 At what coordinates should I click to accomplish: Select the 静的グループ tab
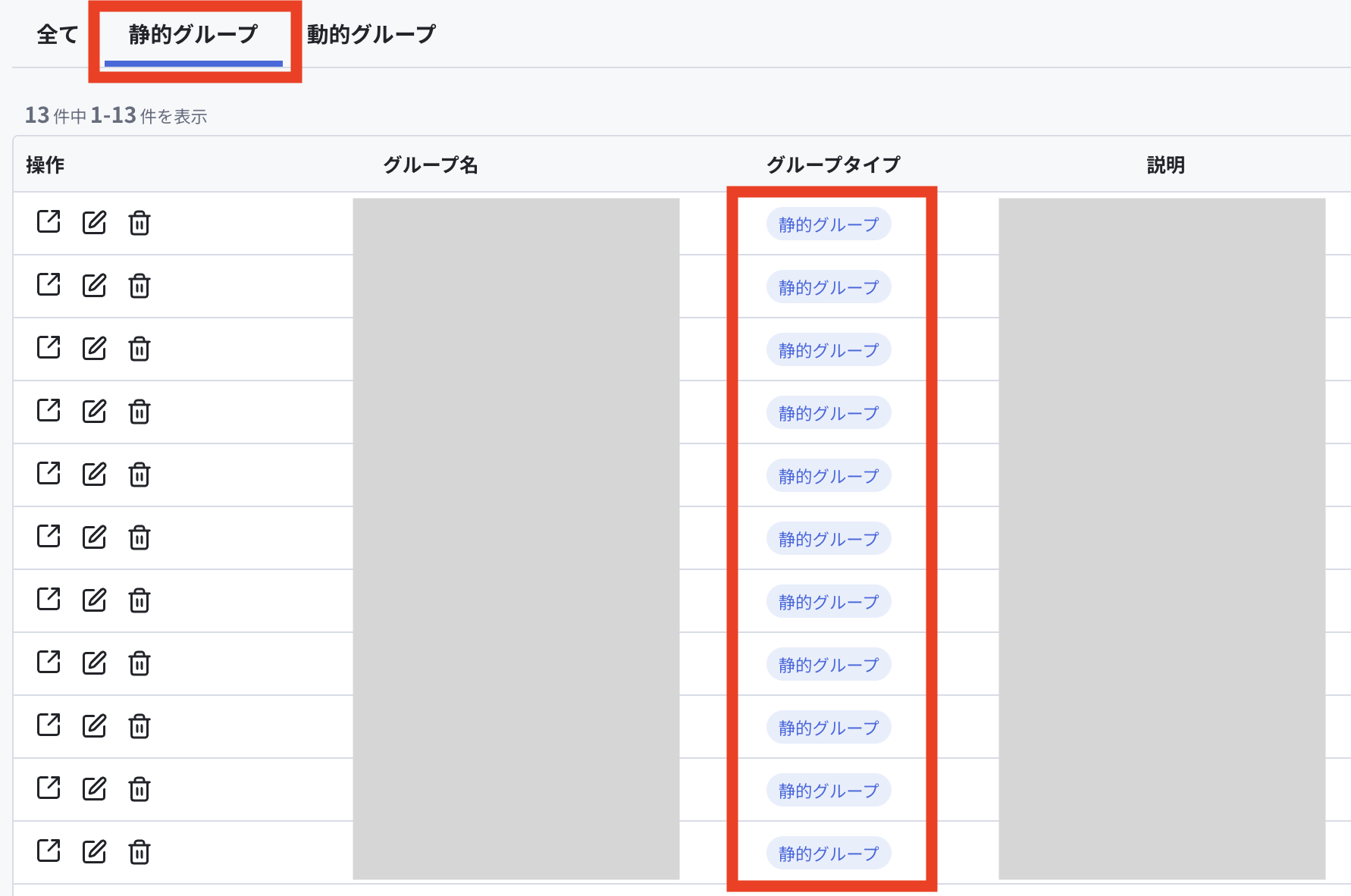click(193, 34)
